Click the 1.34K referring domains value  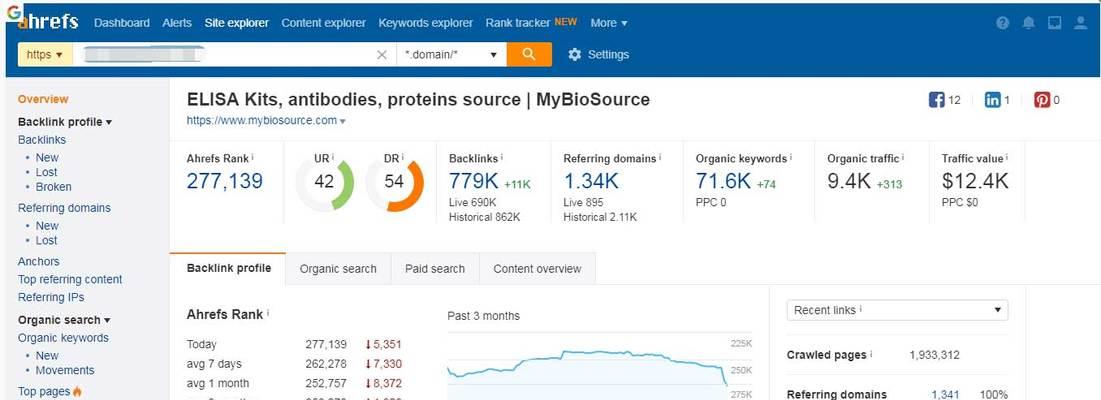tap(591, 182)
